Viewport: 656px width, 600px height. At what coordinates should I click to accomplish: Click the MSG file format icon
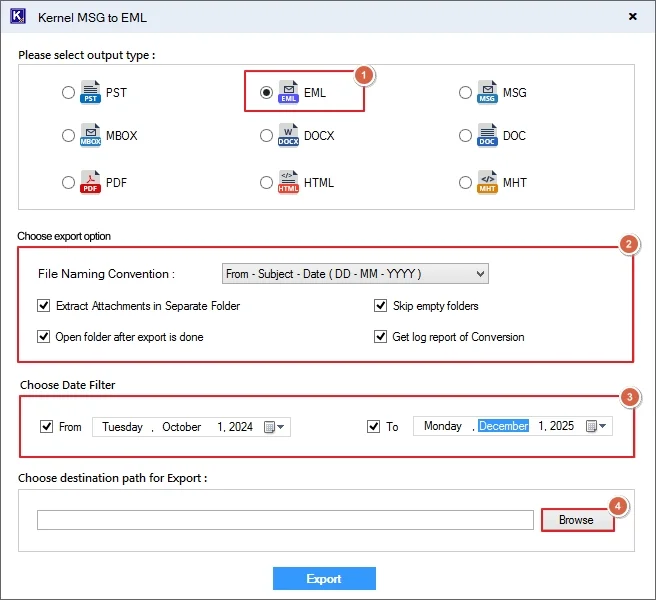(x=487, y=92)
